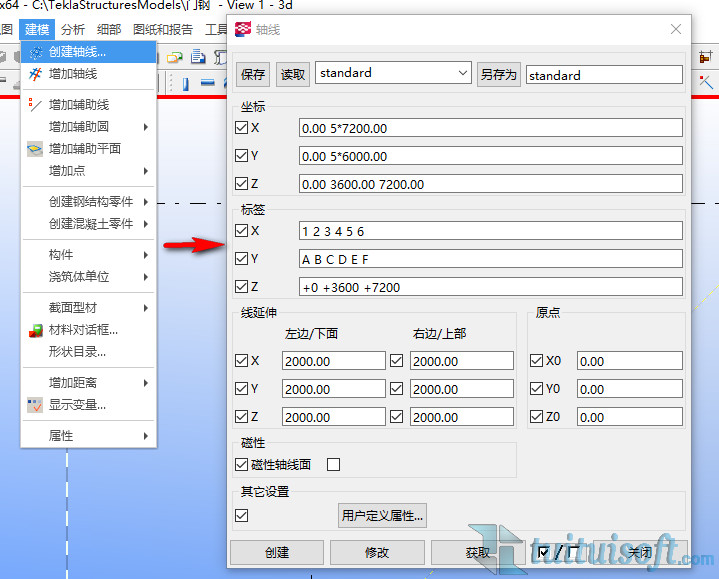This screenshot has height=579, width=719.
Task: Expand the 增加辅助圆 submenu
Action: click(x=146, y=127)
